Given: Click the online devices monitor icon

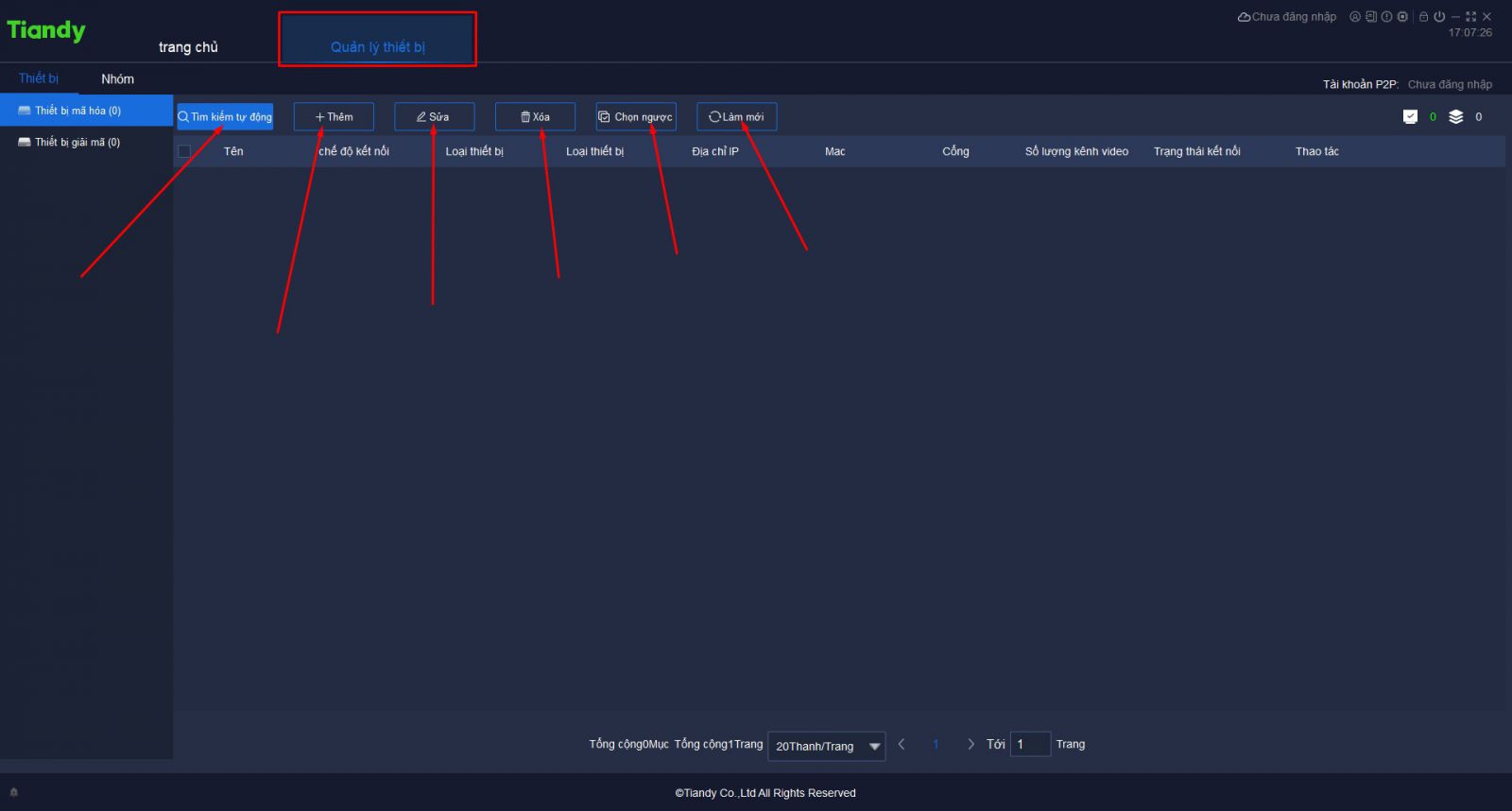Looking at the screenshot, I should (x=1410, y=117).
